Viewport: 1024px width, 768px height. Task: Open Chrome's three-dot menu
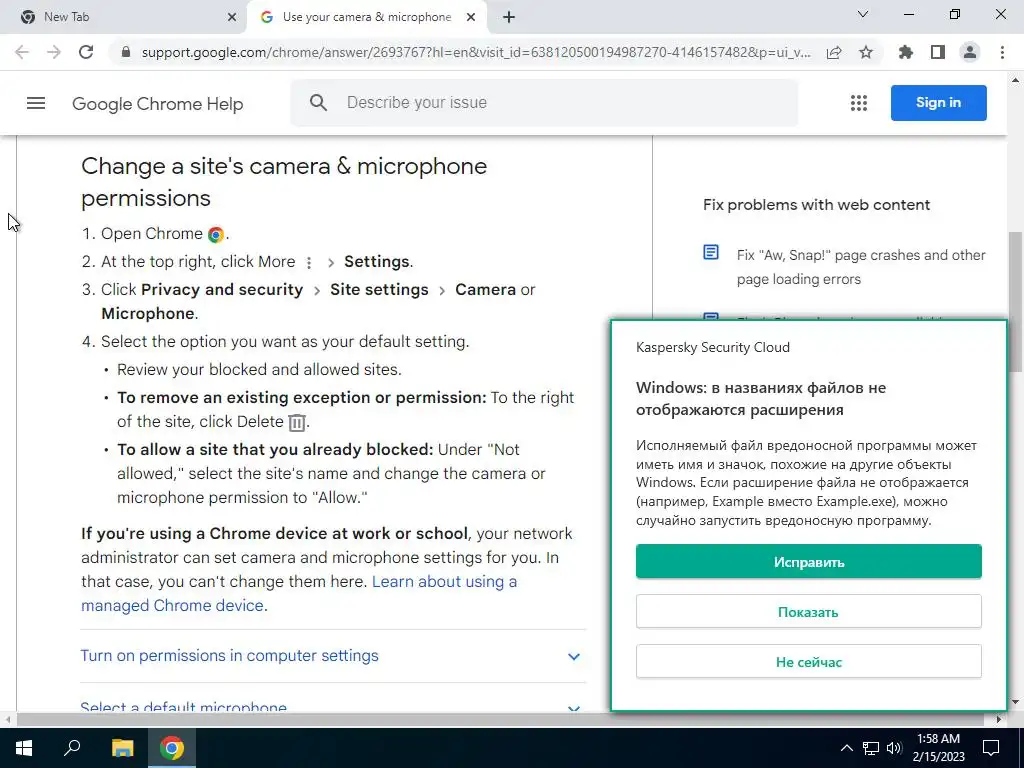click(1002, 52)
